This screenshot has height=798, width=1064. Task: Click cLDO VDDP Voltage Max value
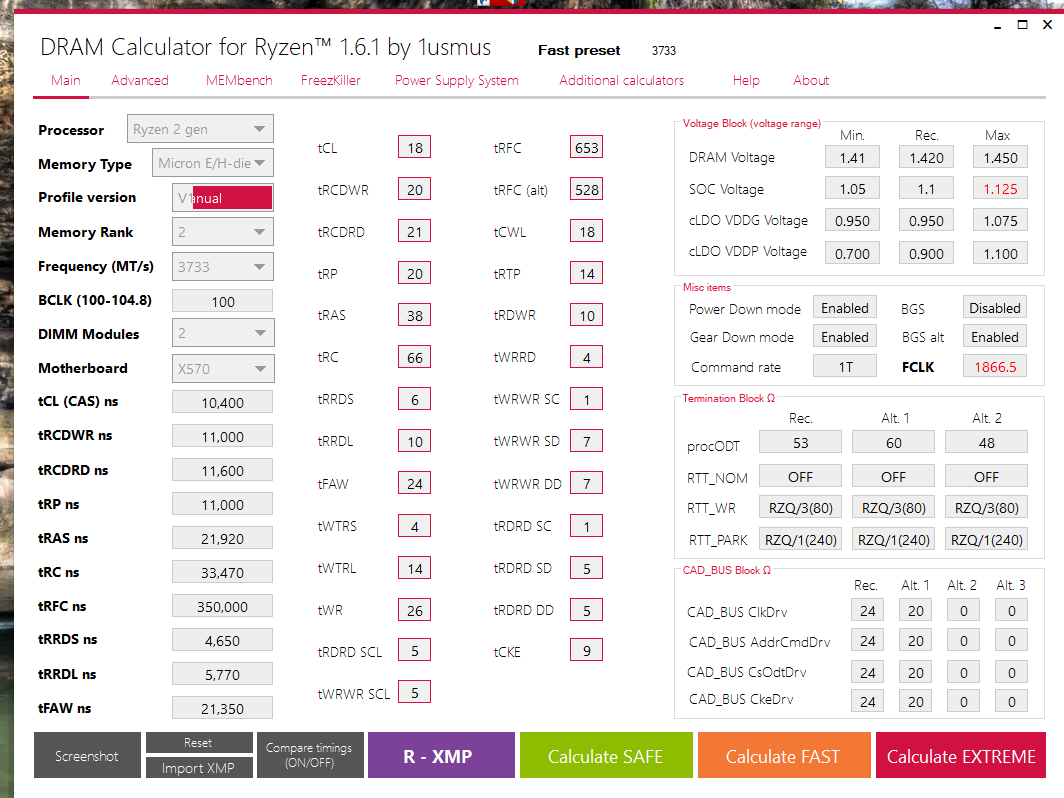tap(1000, 253)
